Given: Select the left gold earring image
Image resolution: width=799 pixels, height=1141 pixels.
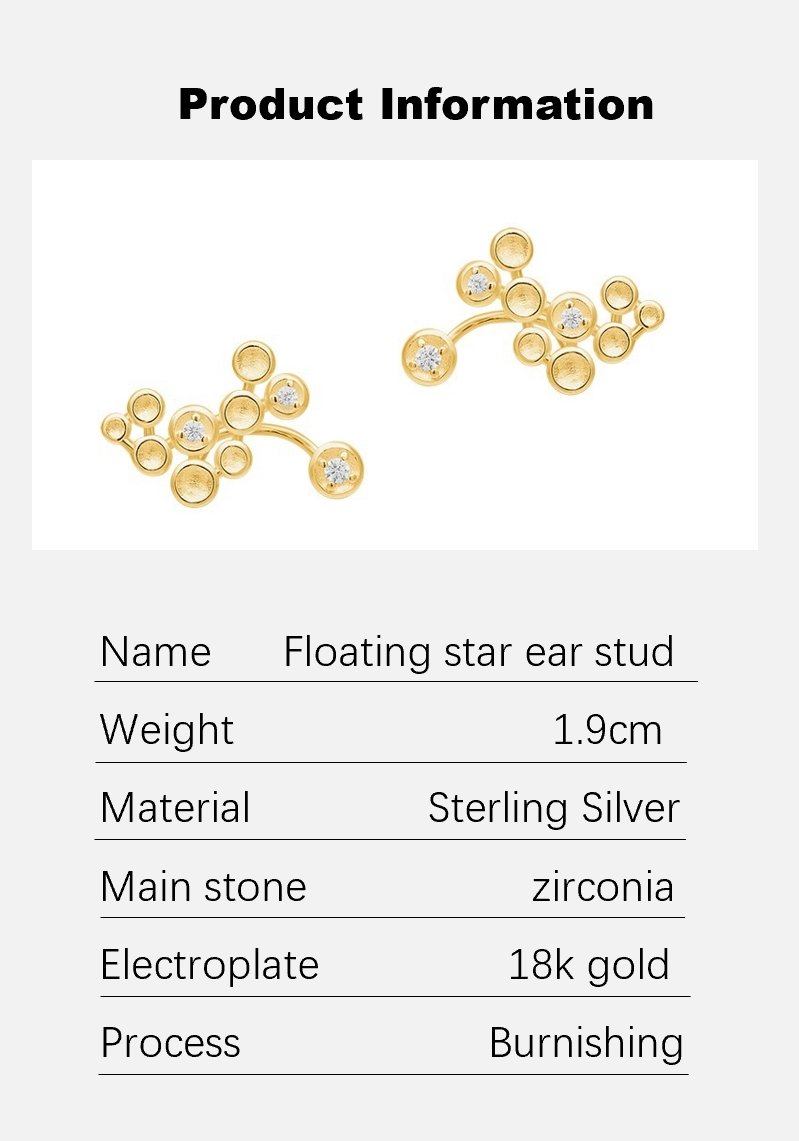Looking at the screenshot, I should click(x=231, y=424).
